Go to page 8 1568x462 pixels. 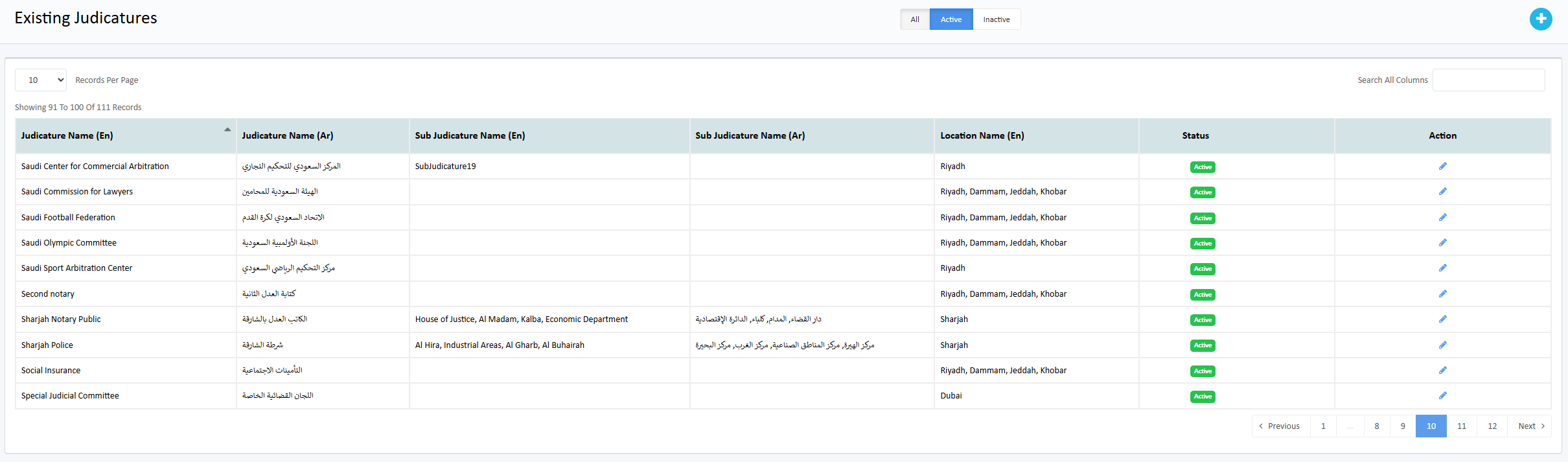(1377, 426)
